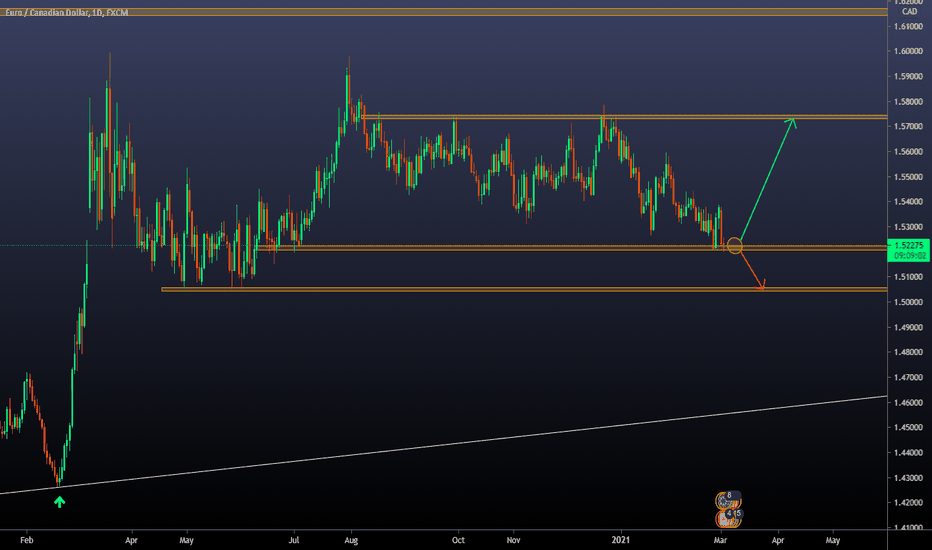Select the orange resistance line near 1.57400
The height and width of the screenshot is (550, 932).
[x=624, y=117]
